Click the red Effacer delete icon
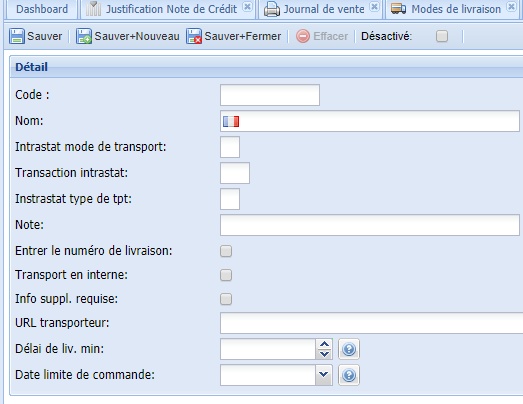Image resolution: width=523 pixels, height=404 pixels. (303, 36)
